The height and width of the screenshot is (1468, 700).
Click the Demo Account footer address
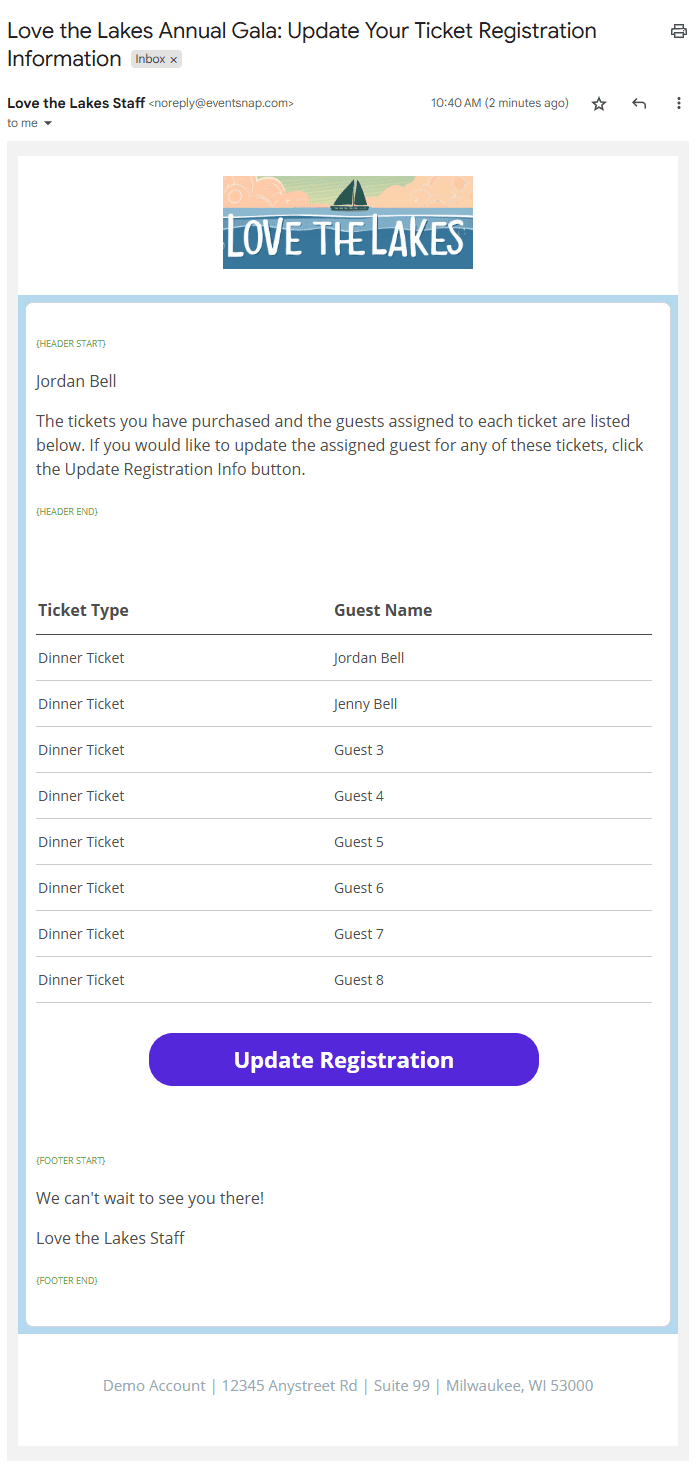(x=347, y=1386)
